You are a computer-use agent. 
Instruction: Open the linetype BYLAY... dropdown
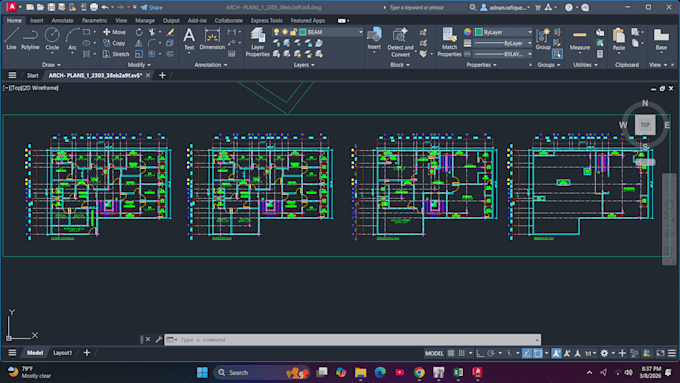coord(530,54)
